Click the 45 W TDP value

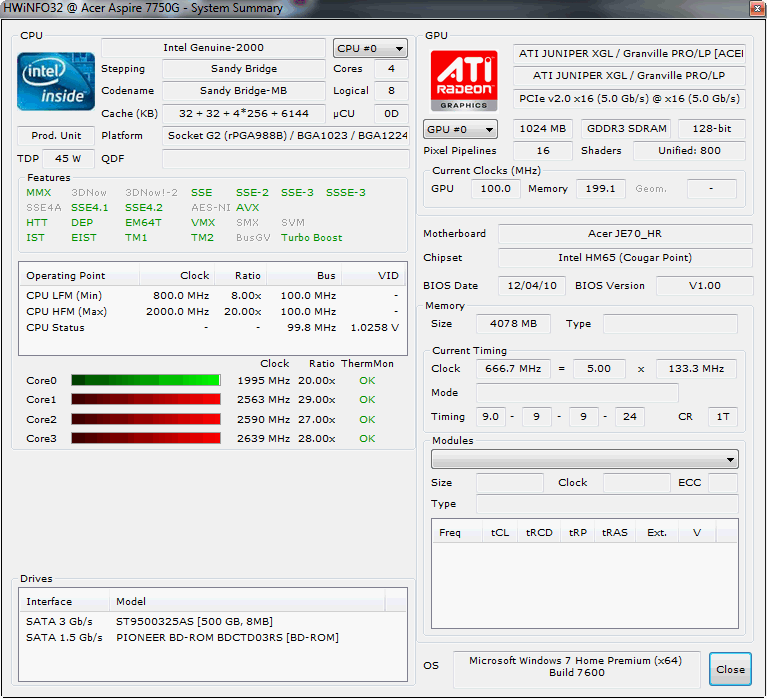pyautogui.click(x=68, y=159)
